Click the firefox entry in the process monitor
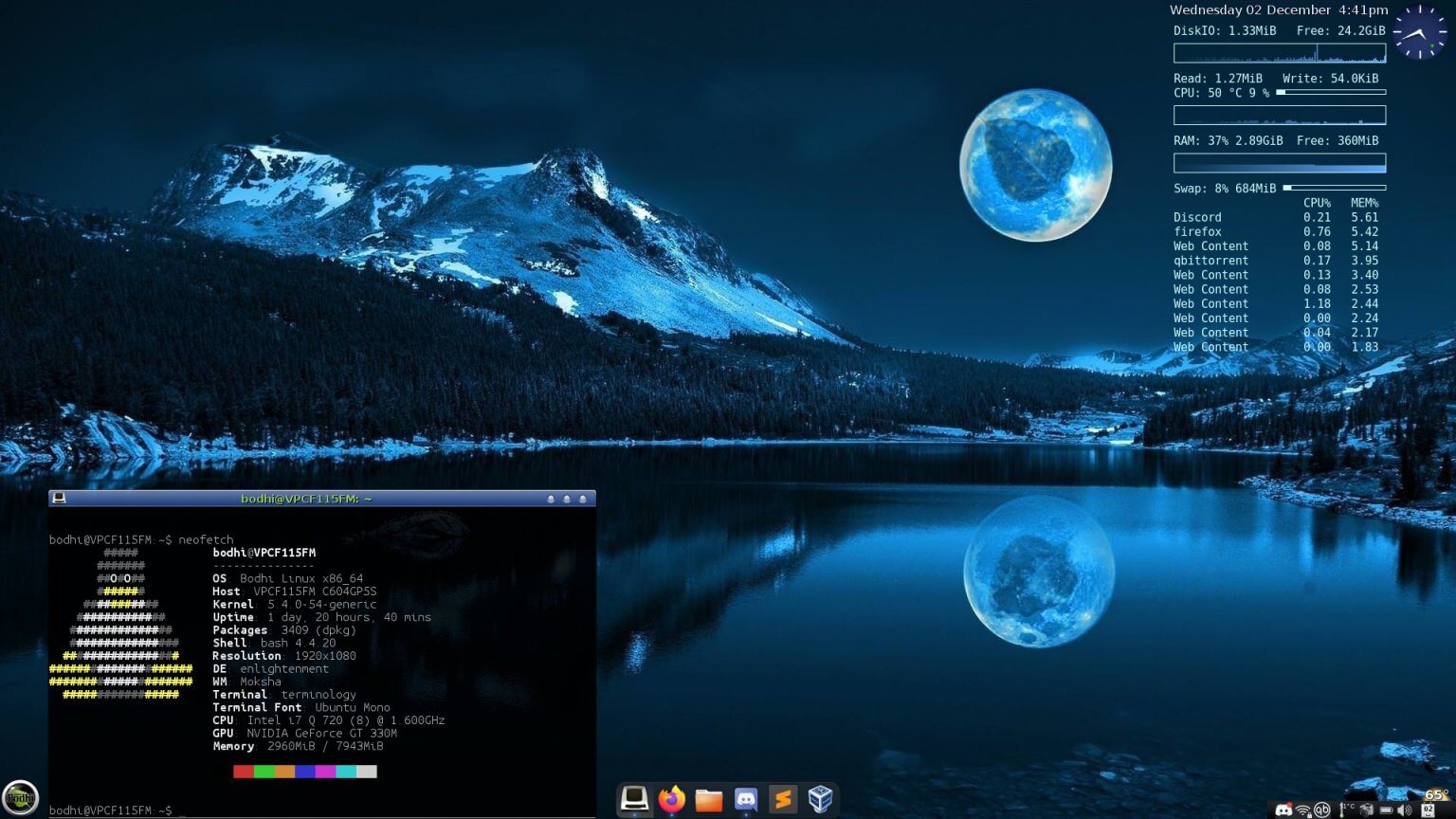 [x=1197, y=231]
